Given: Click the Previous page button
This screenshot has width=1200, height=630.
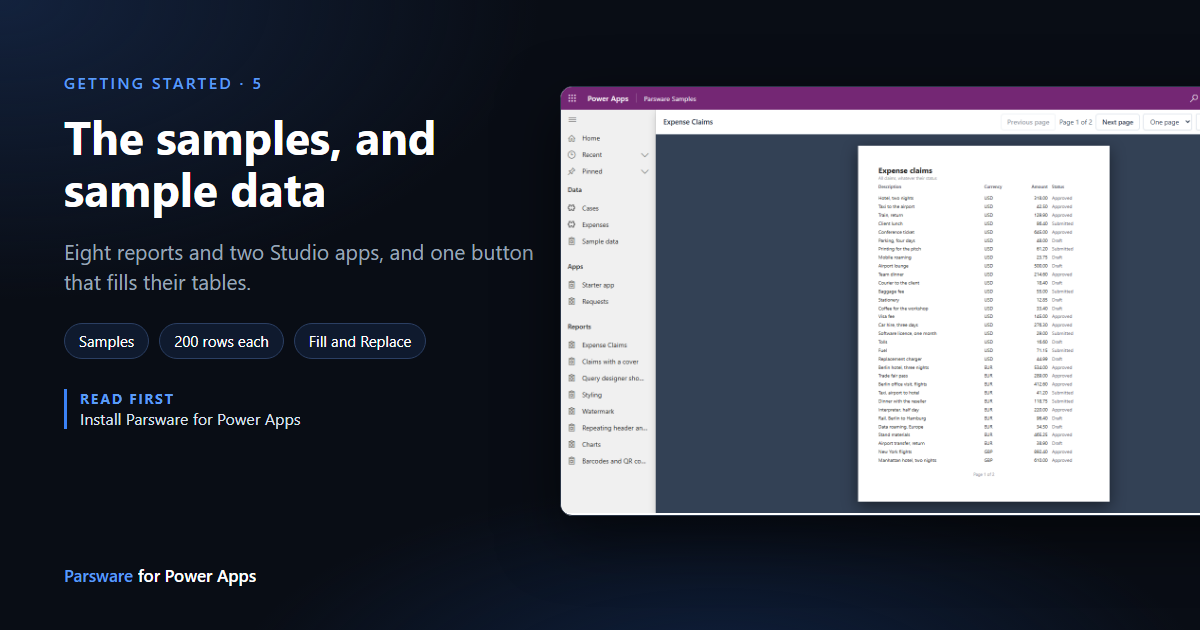Looking at the screenshot, I should pos(1028,122).
